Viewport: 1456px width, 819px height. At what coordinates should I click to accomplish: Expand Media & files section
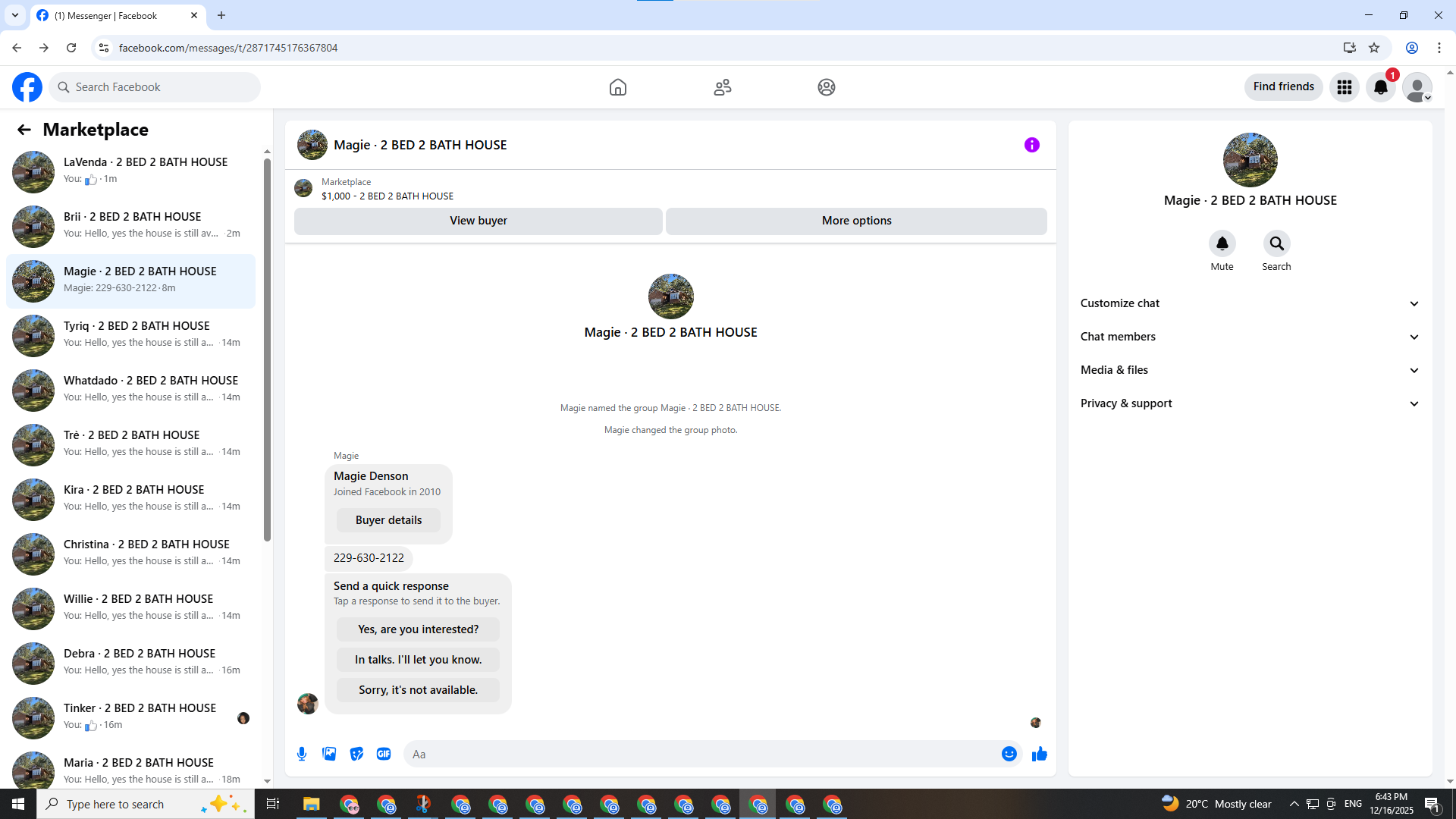pyautogui.click(x=1250, y=370)
